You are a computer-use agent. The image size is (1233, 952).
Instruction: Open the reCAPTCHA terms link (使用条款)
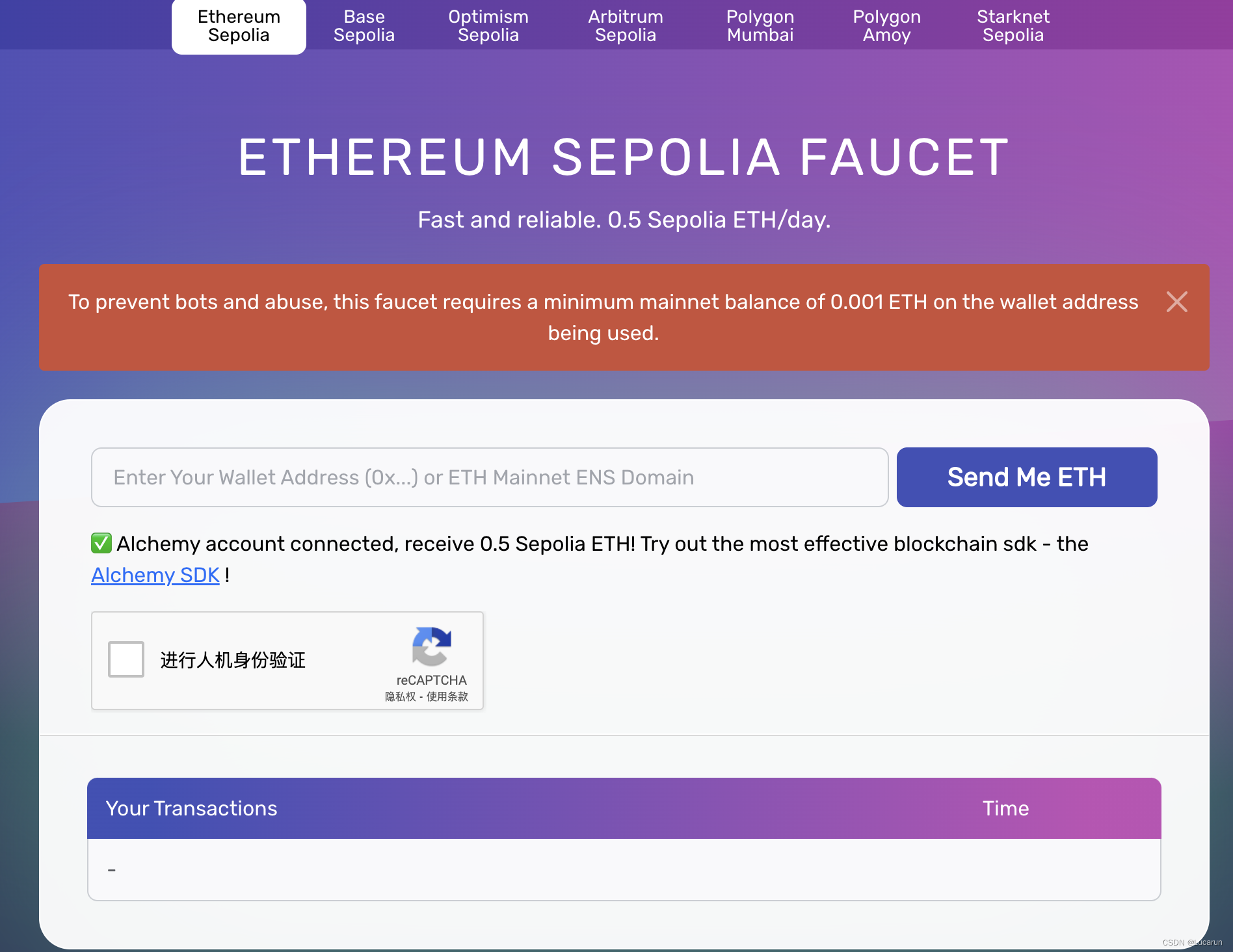(x=447, y=696)
